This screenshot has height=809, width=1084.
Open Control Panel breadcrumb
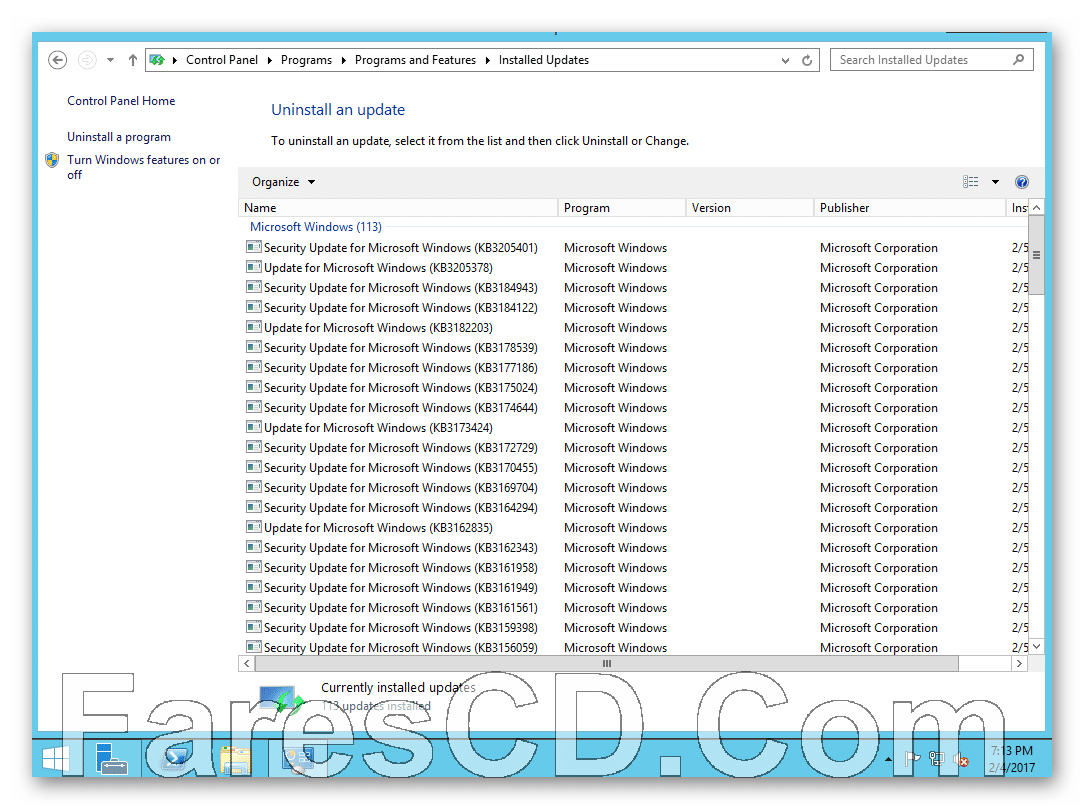pos(221,60)
